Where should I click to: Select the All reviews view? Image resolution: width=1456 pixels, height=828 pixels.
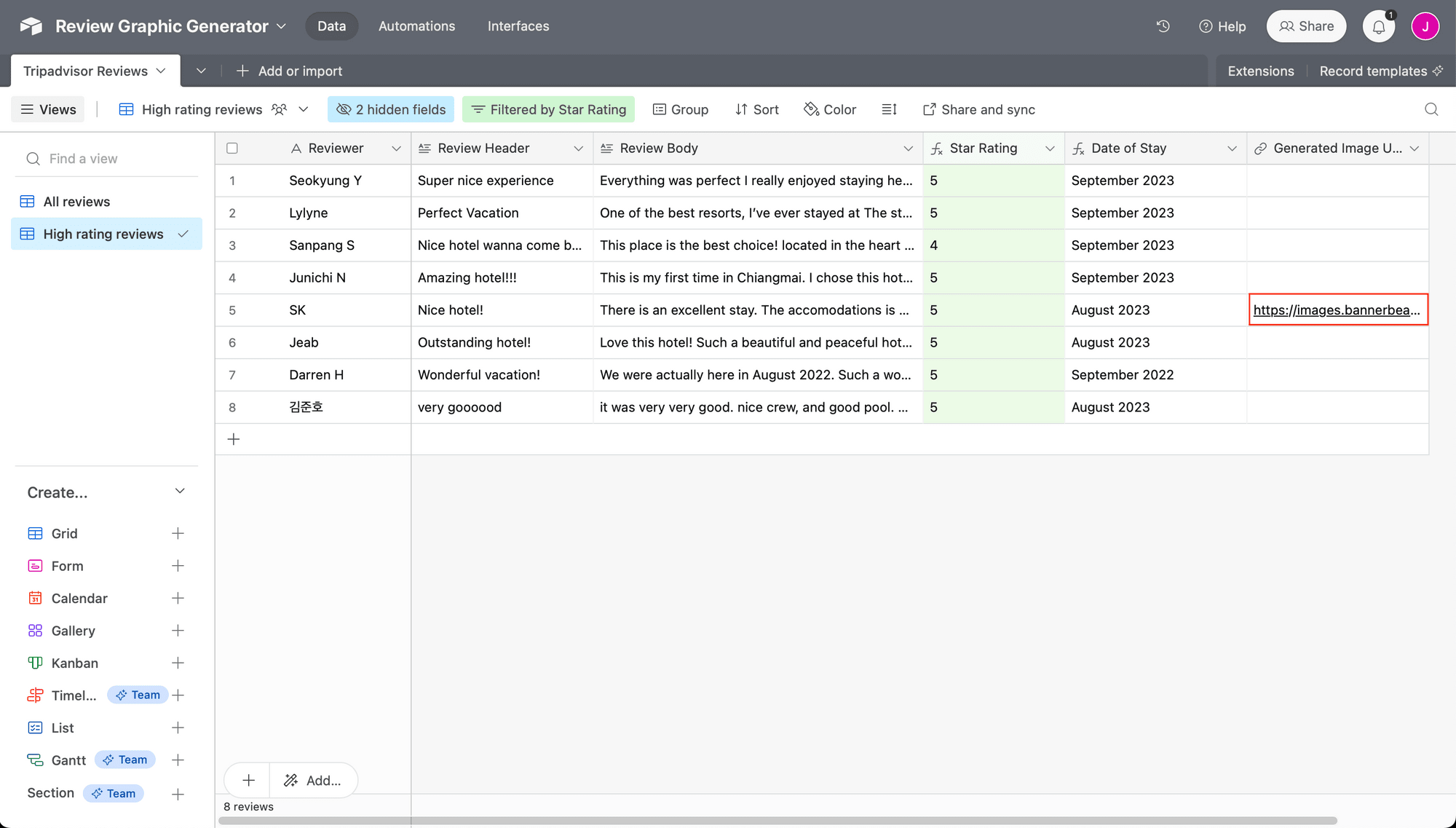(76, 201)
